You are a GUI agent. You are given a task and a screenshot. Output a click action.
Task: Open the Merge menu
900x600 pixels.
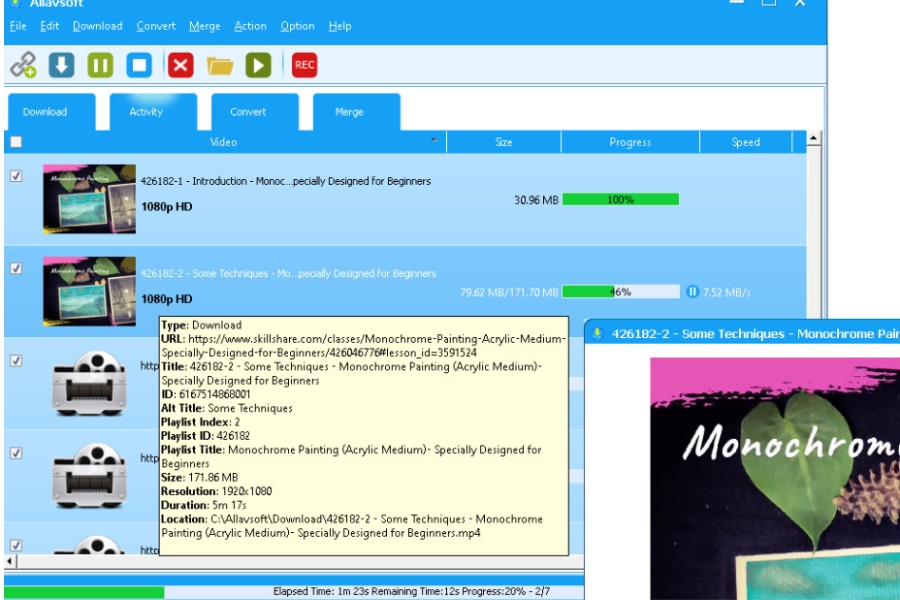(204, 26)
